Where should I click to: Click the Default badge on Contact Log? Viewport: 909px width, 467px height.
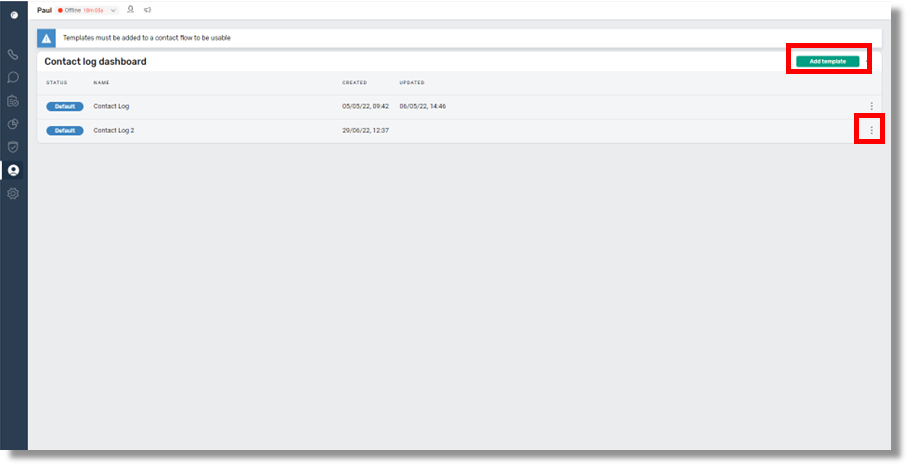(64, 106)
